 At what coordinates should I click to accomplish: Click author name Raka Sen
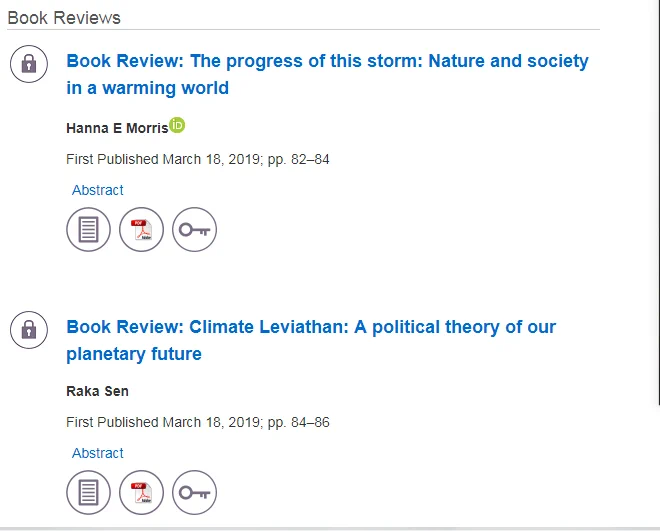coord(97,391)
